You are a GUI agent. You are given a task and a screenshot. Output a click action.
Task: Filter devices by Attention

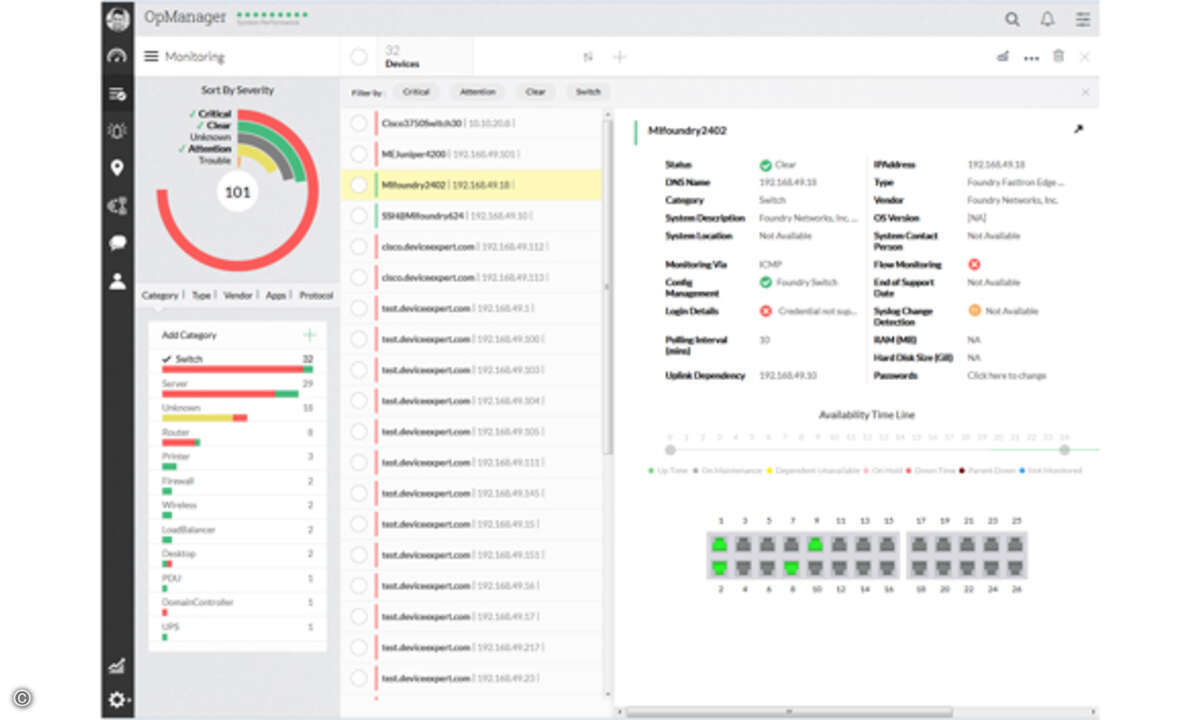point(478,92)
